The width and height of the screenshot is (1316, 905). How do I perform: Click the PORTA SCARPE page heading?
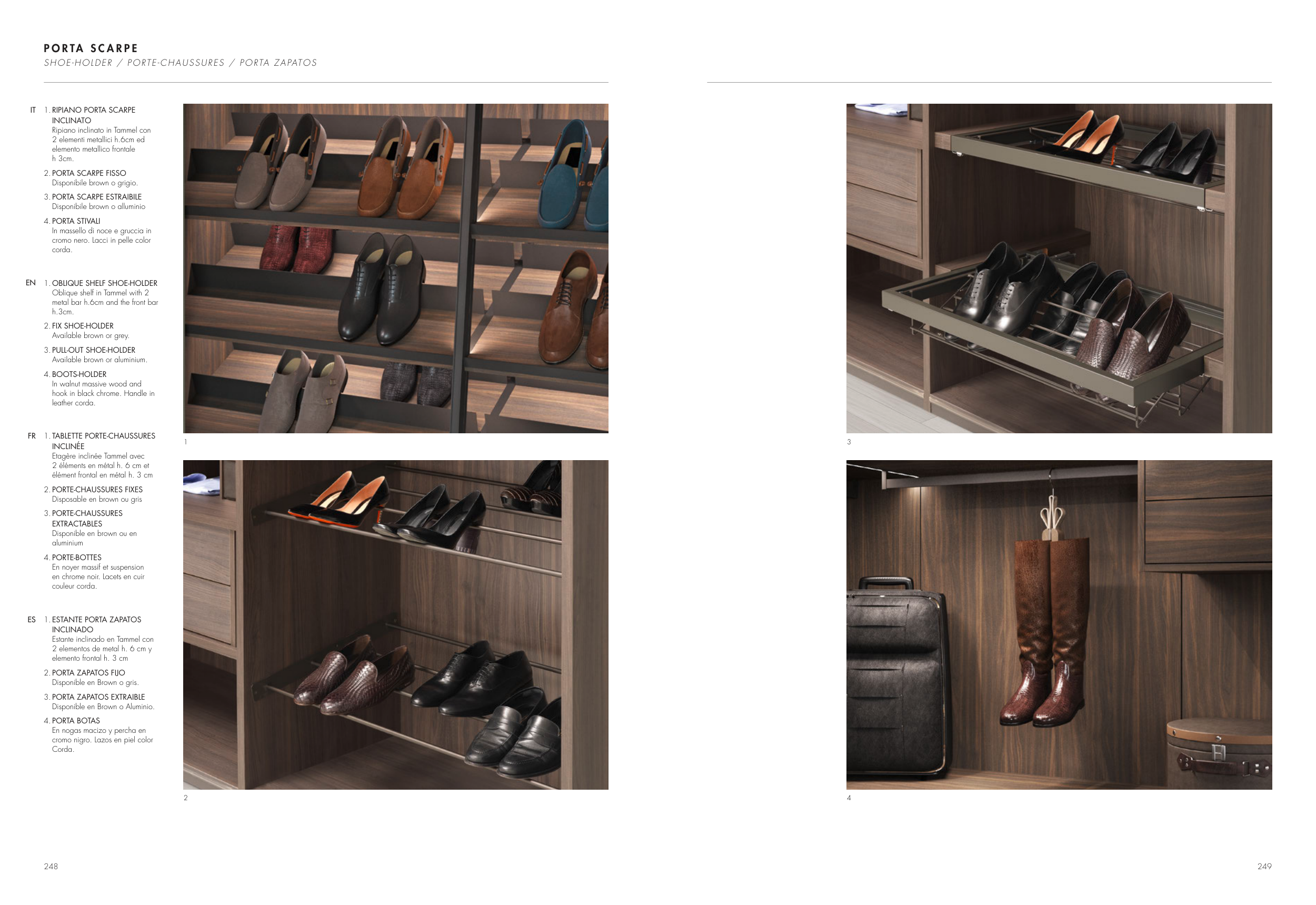click(91, 48)
